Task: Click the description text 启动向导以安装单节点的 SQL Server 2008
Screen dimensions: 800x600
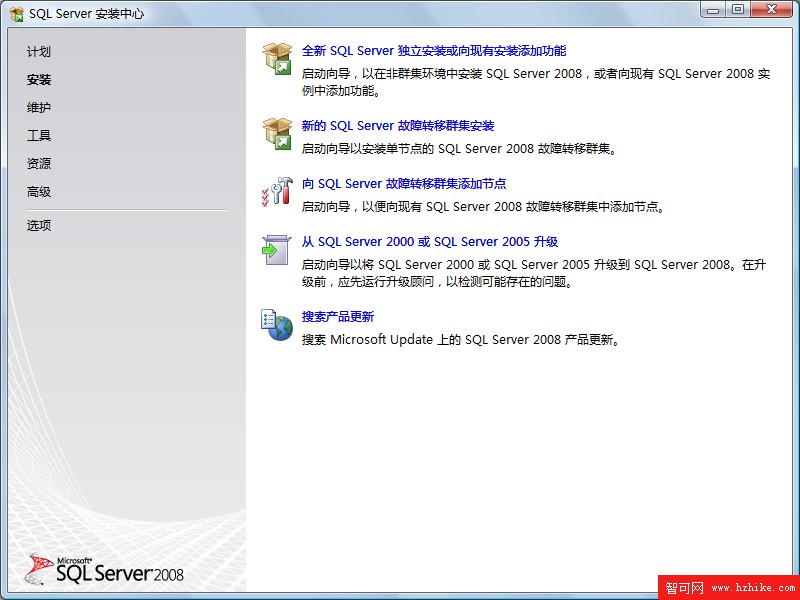Action: [x=460, y=149]
